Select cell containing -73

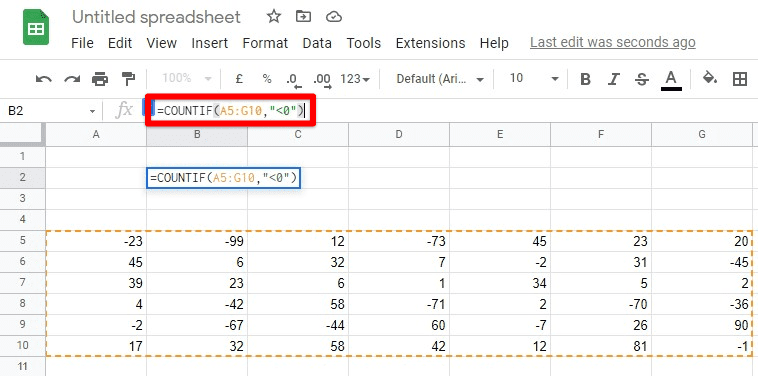pos(399,241)
